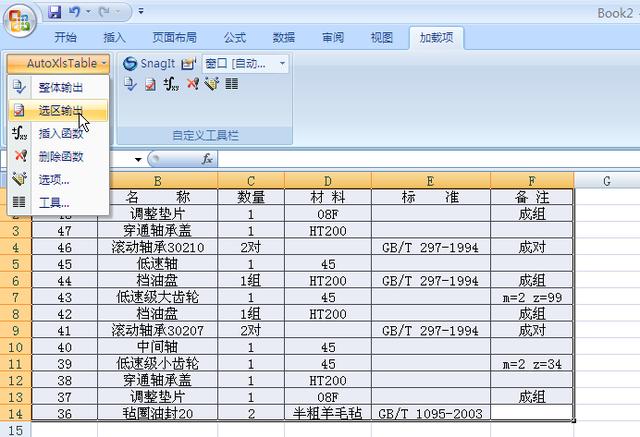Screen dimensions: 640x437
Task: Select column E header
Action: click(431, 181)
